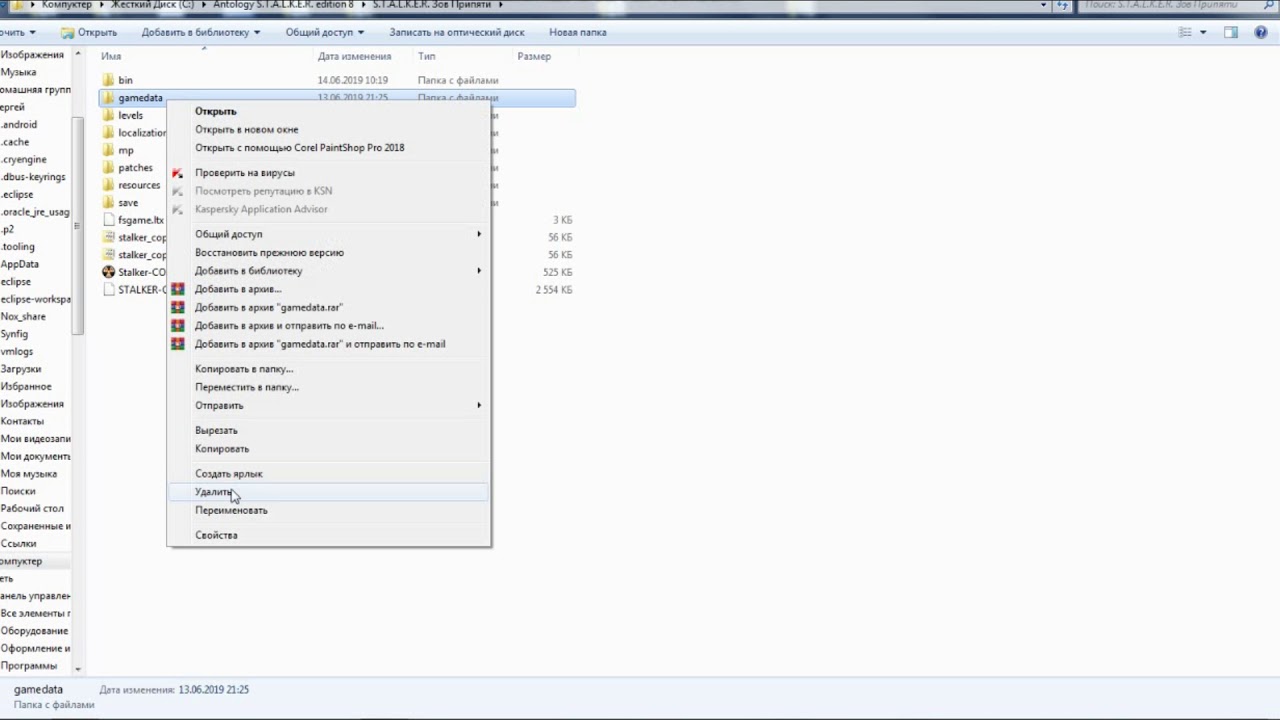
Task: Click navigation pane scrollbar down arrow
Action: click(x=78, y=670)
